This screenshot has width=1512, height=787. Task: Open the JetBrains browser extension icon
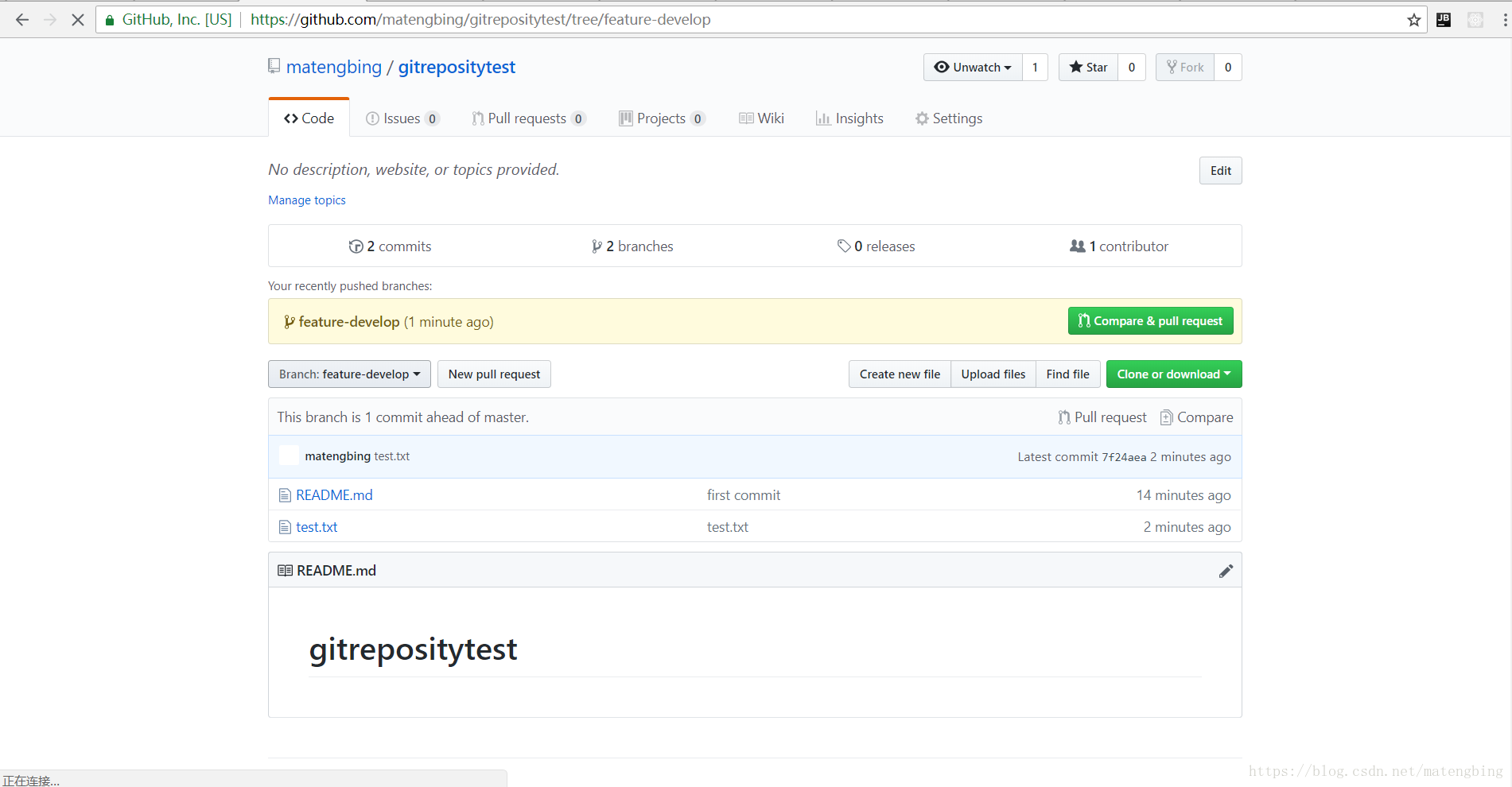(1444, 20)
